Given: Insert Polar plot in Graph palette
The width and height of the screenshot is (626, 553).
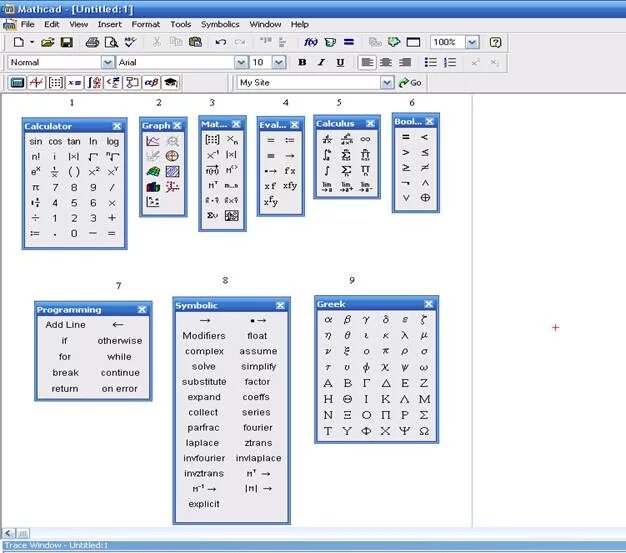Looking at the screenshot, I should [x=172, y=156].
